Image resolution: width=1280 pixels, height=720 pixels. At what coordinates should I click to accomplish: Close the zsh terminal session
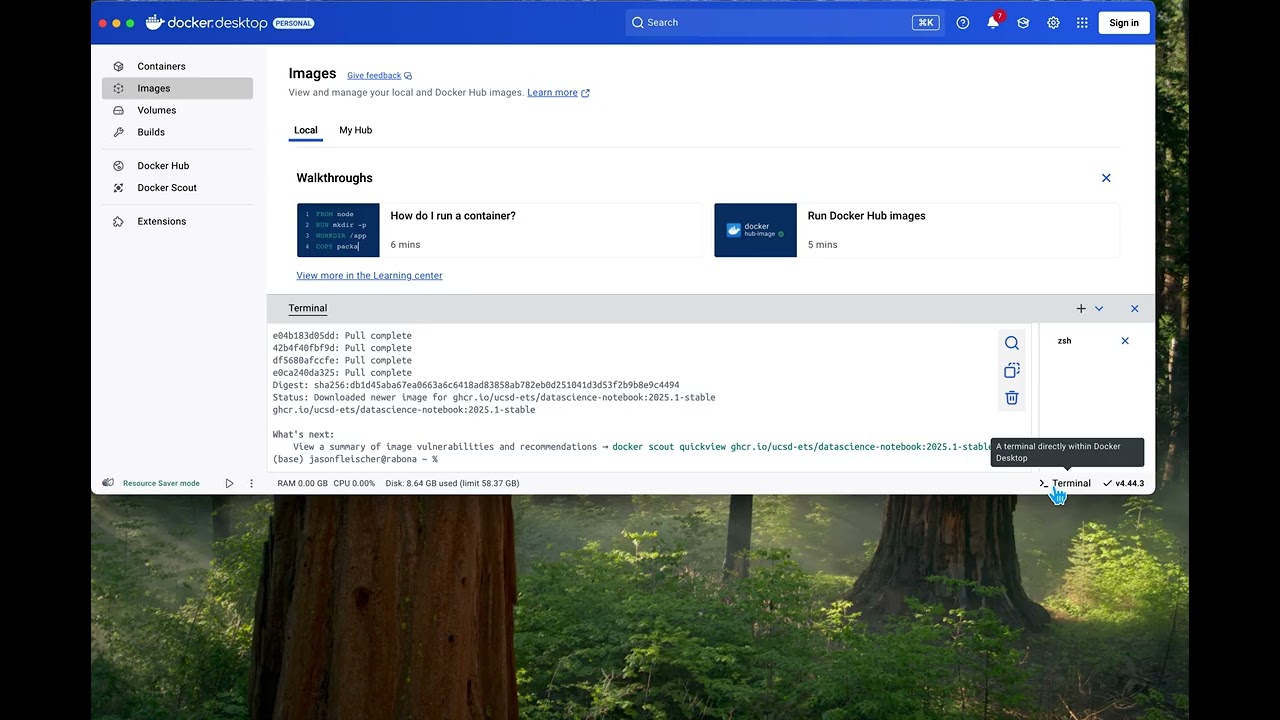(x=1125, y=341)
